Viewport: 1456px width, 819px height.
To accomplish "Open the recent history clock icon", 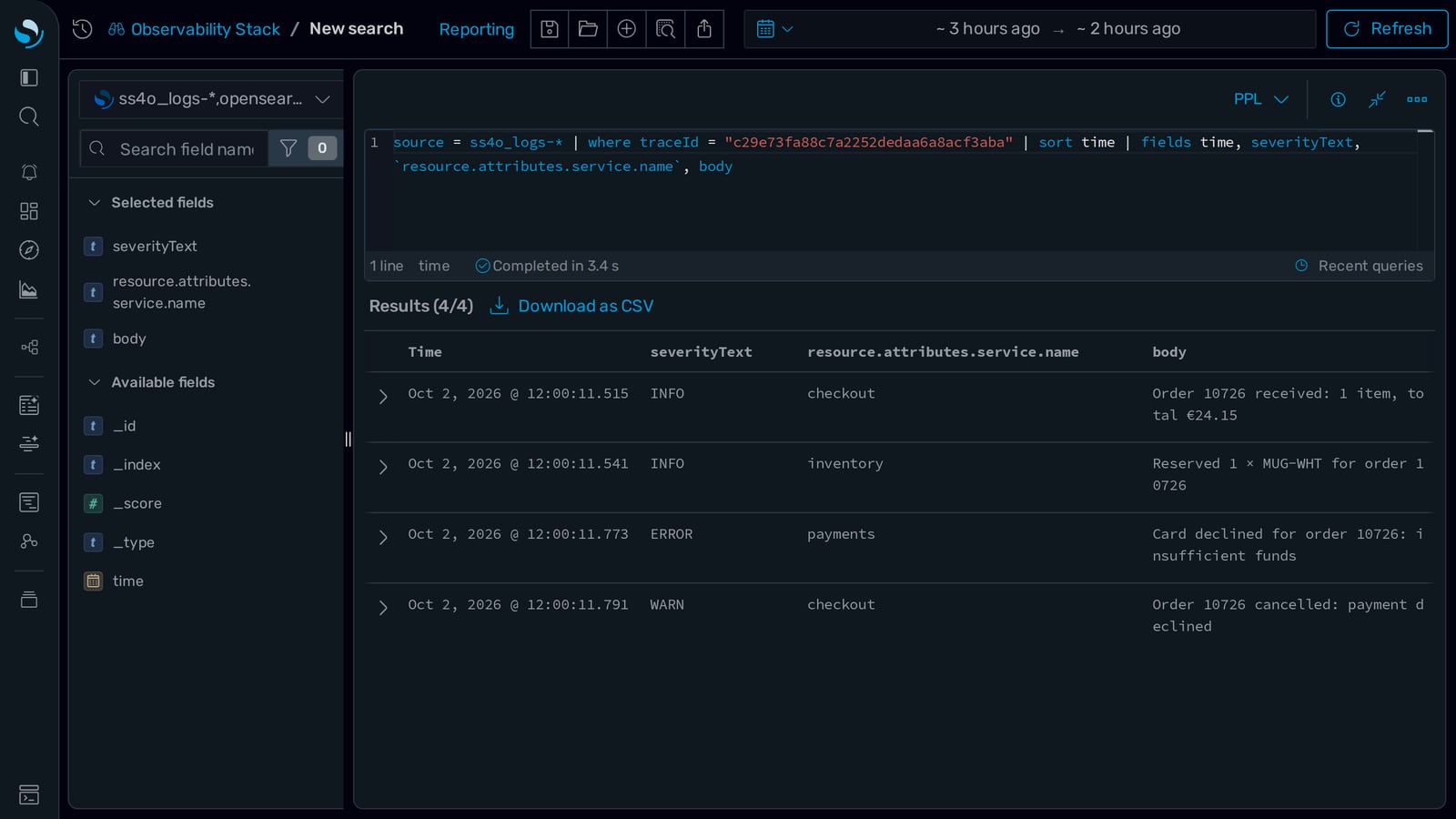I will coord(83,29).
